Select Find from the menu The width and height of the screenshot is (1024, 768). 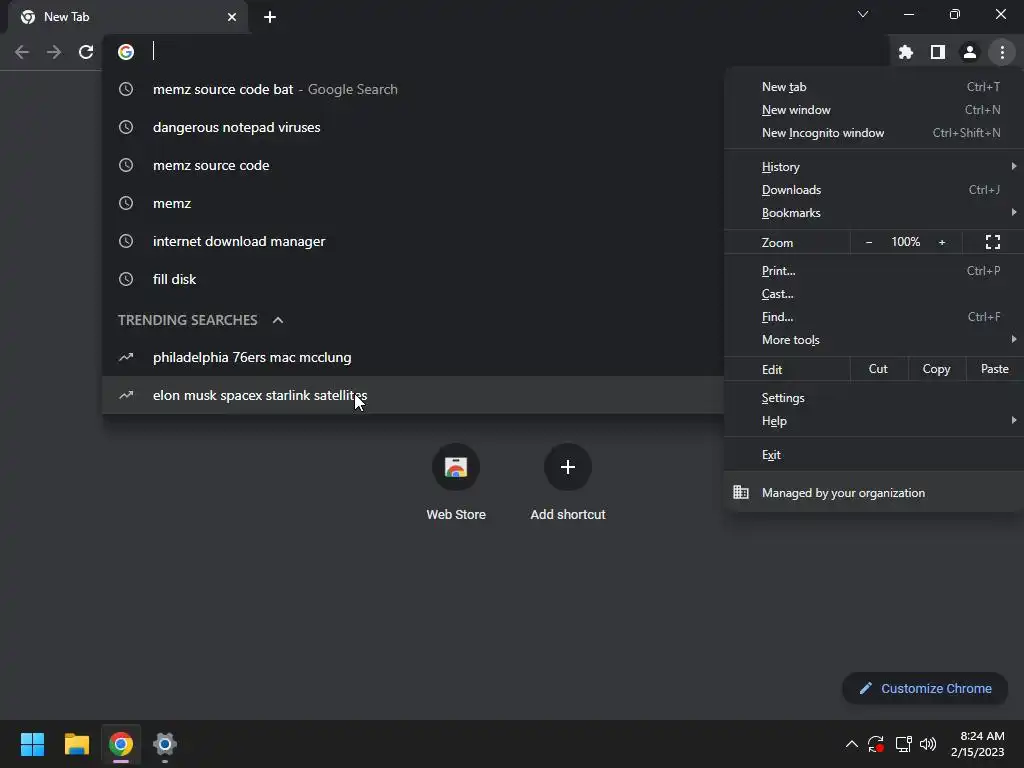[874, 317]
